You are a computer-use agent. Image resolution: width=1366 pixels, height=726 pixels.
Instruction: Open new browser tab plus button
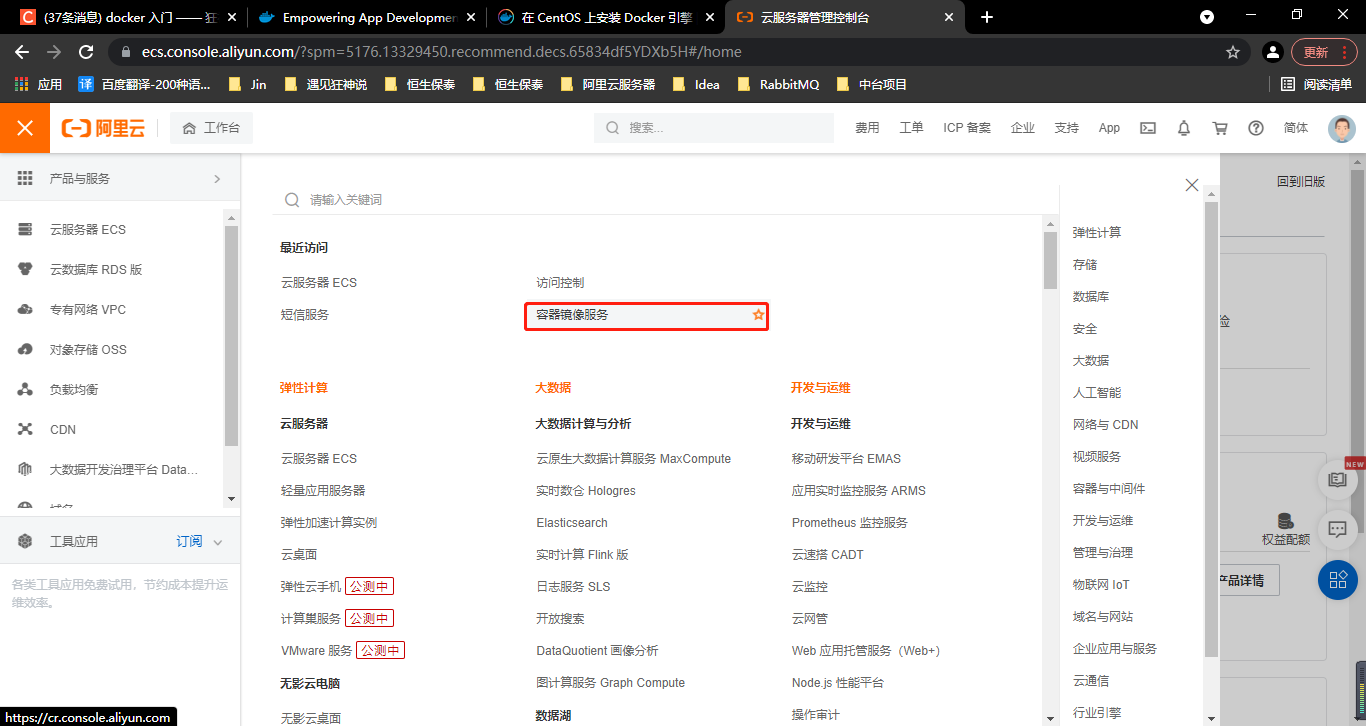[x=987, y=17]
